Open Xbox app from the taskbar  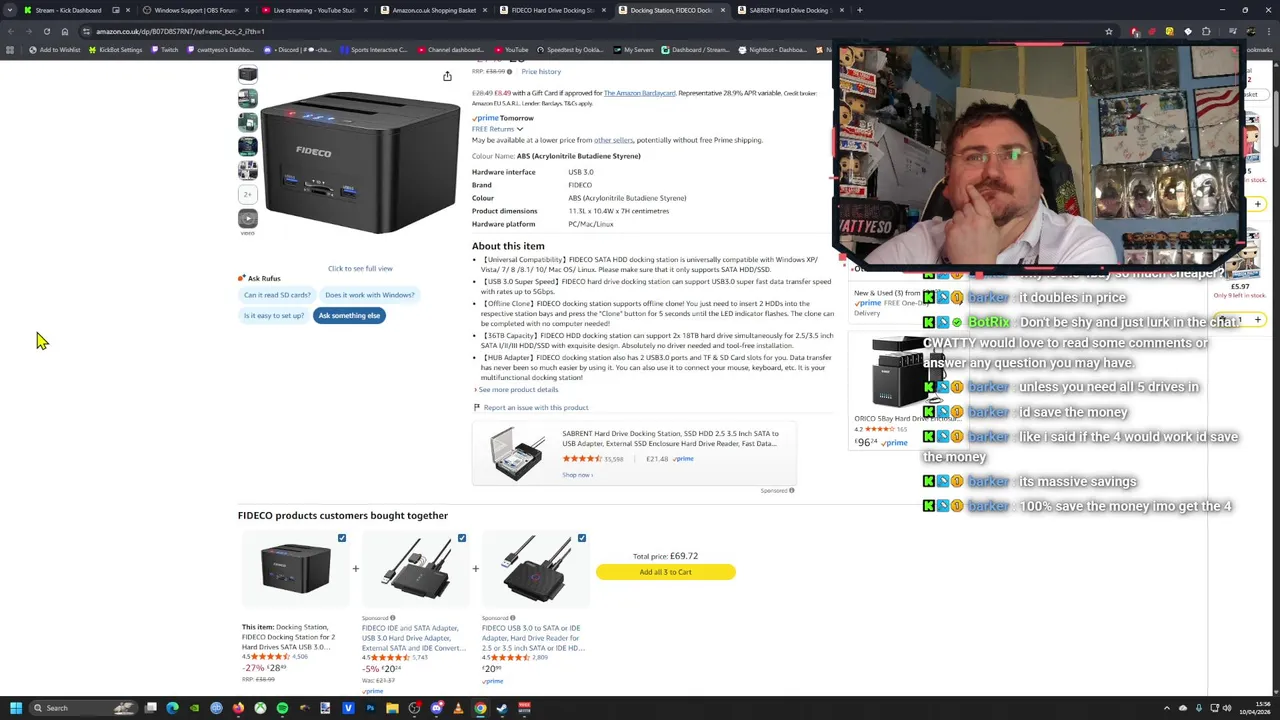[x=260, y=708]
